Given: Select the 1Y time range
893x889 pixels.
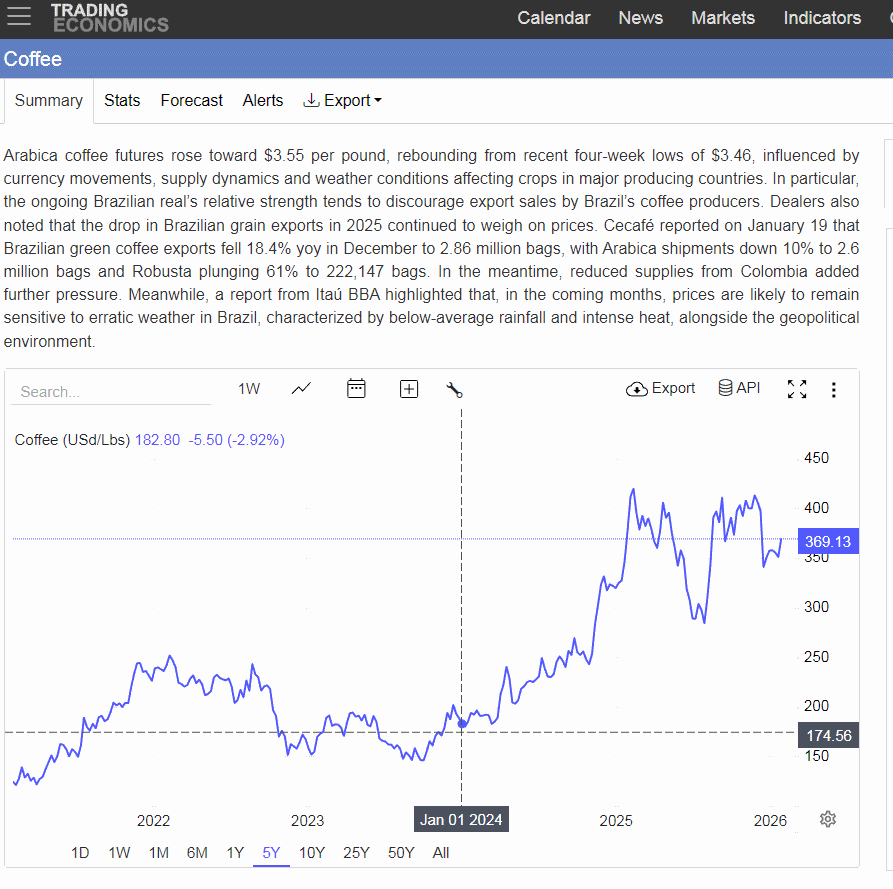Looking at the screenshot, I should [235, 853].
